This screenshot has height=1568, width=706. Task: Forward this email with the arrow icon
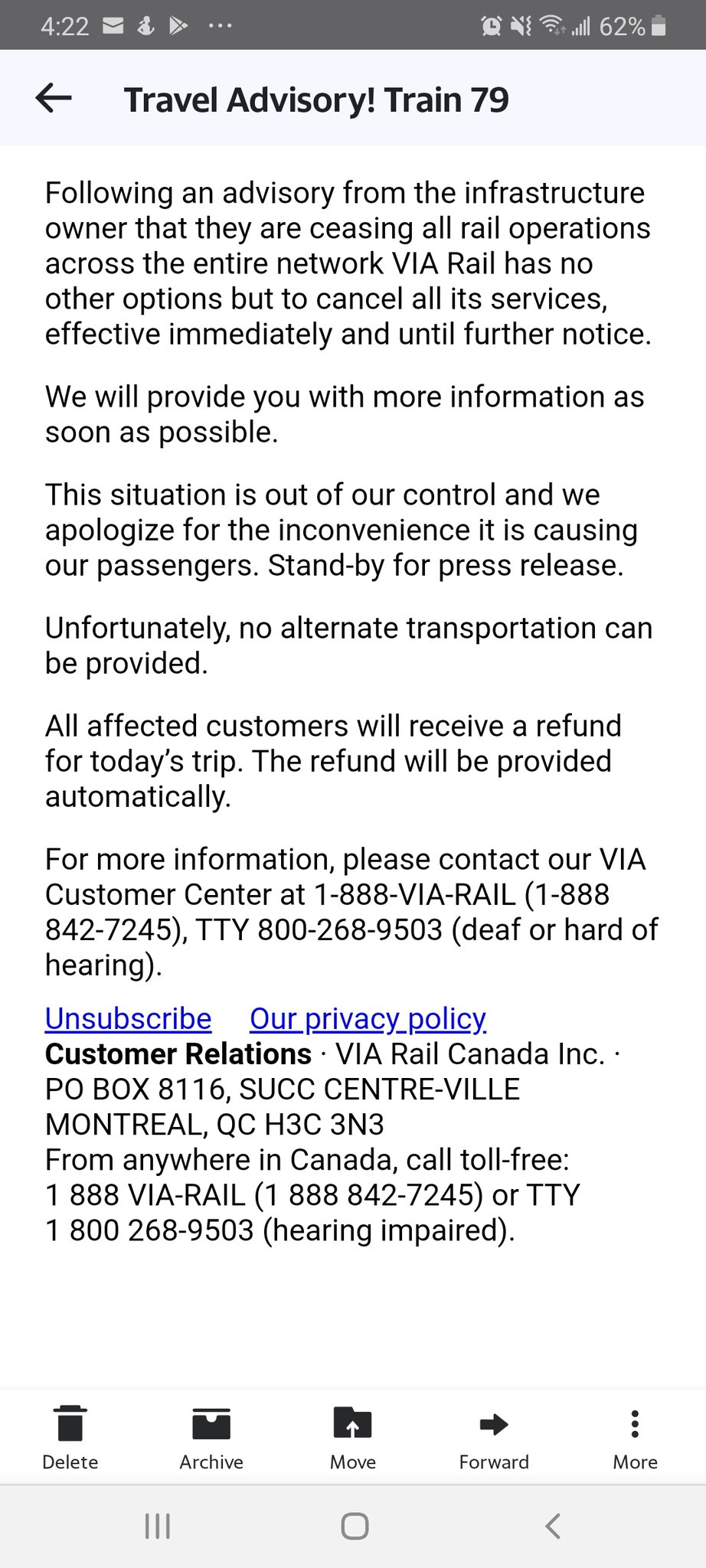click(x=494, y=1436)
